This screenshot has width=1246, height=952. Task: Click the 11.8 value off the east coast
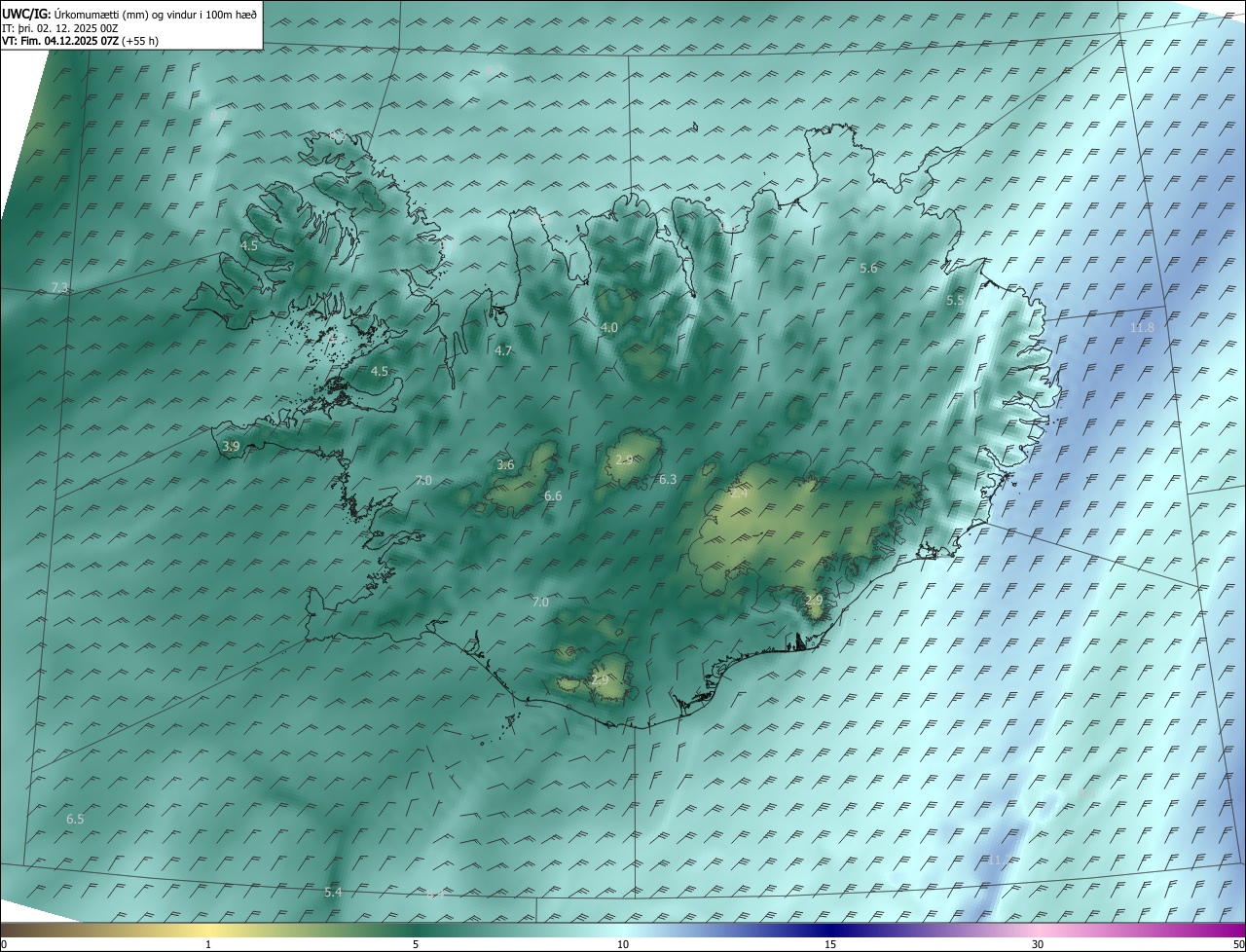pyautogui.click(x=1142, y=328)
